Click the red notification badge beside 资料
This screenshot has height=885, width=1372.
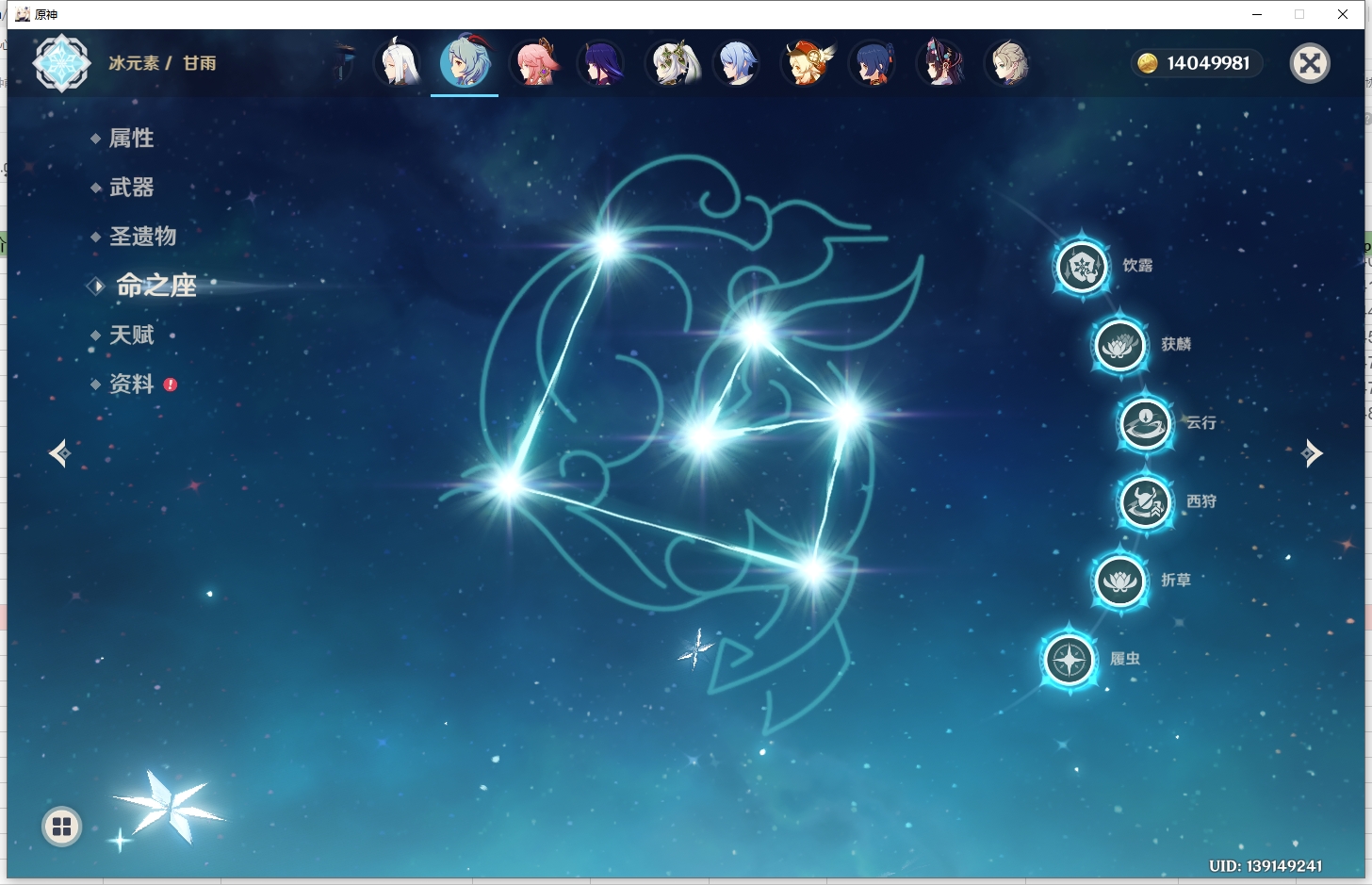point(171,385)
